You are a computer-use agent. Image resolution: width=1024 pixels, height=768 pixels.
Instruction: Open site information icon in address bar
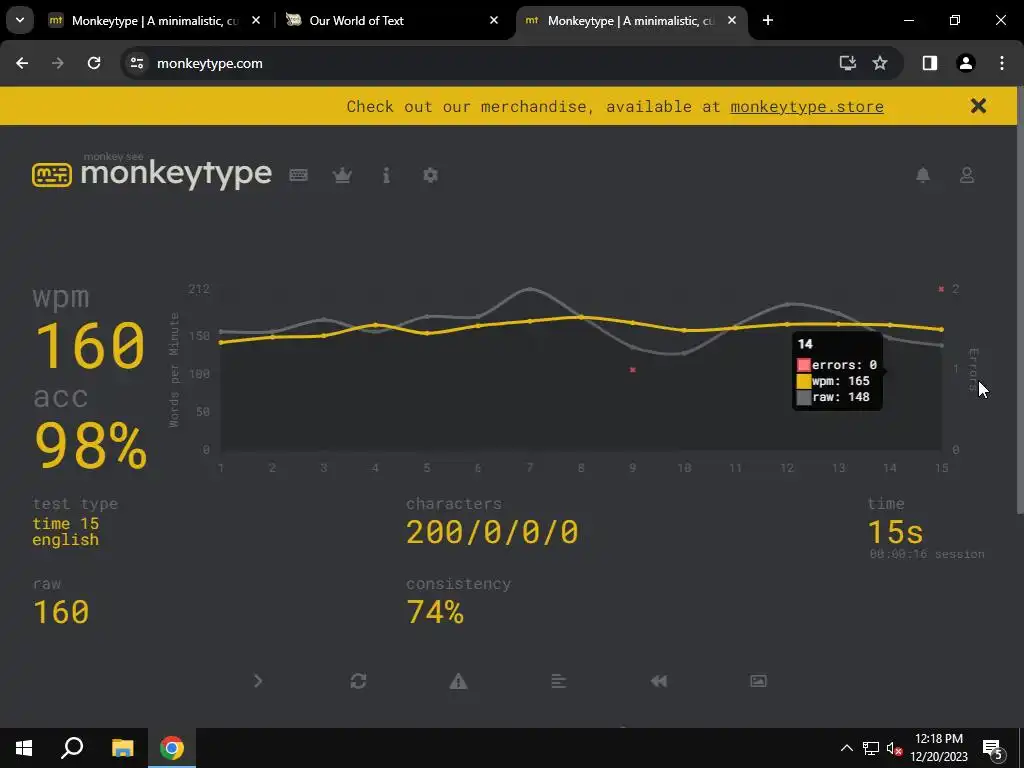tap(136, 63)
